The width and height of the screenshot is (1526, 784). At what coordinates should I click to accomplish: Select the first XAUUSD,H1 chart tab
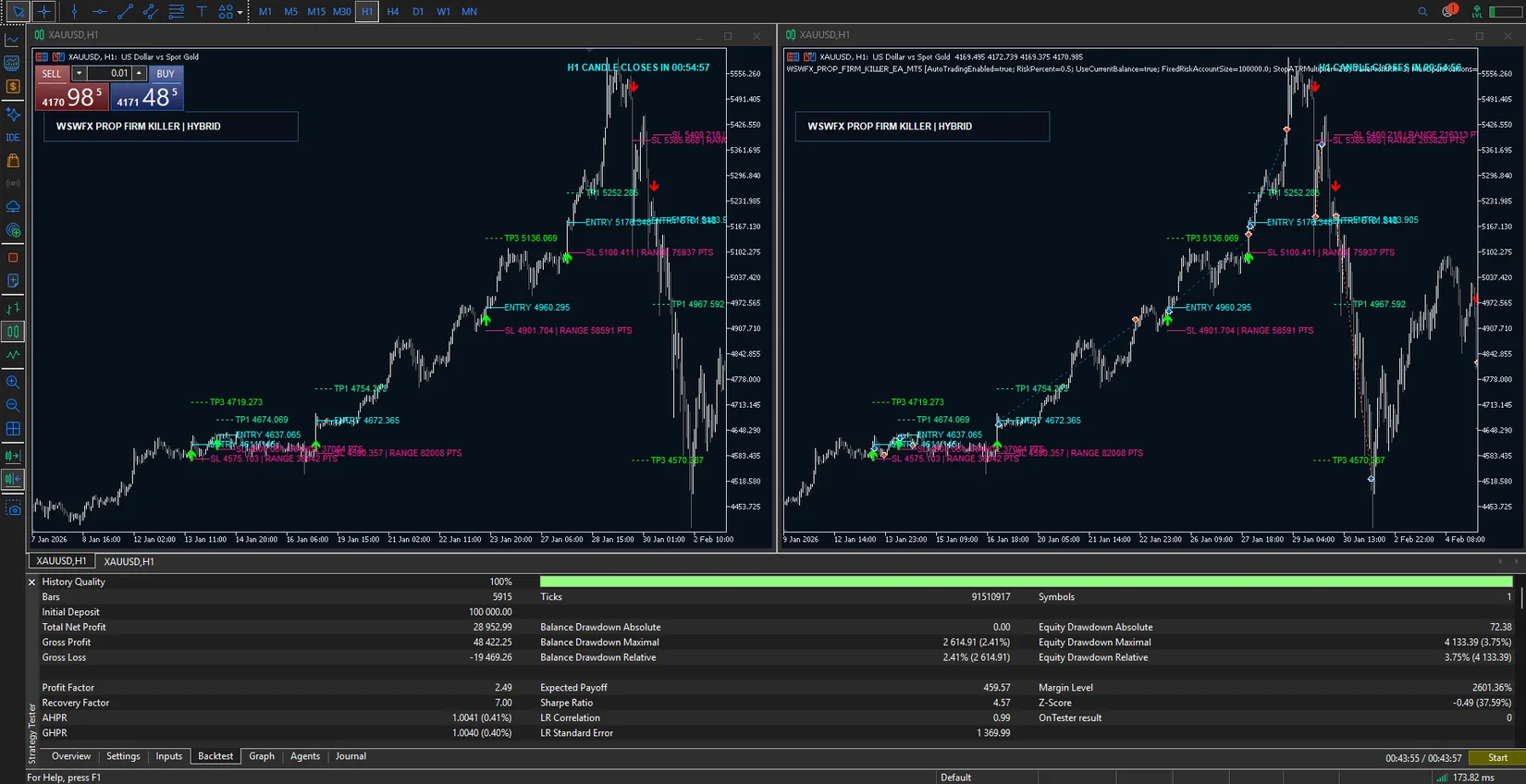click(61, 561)
